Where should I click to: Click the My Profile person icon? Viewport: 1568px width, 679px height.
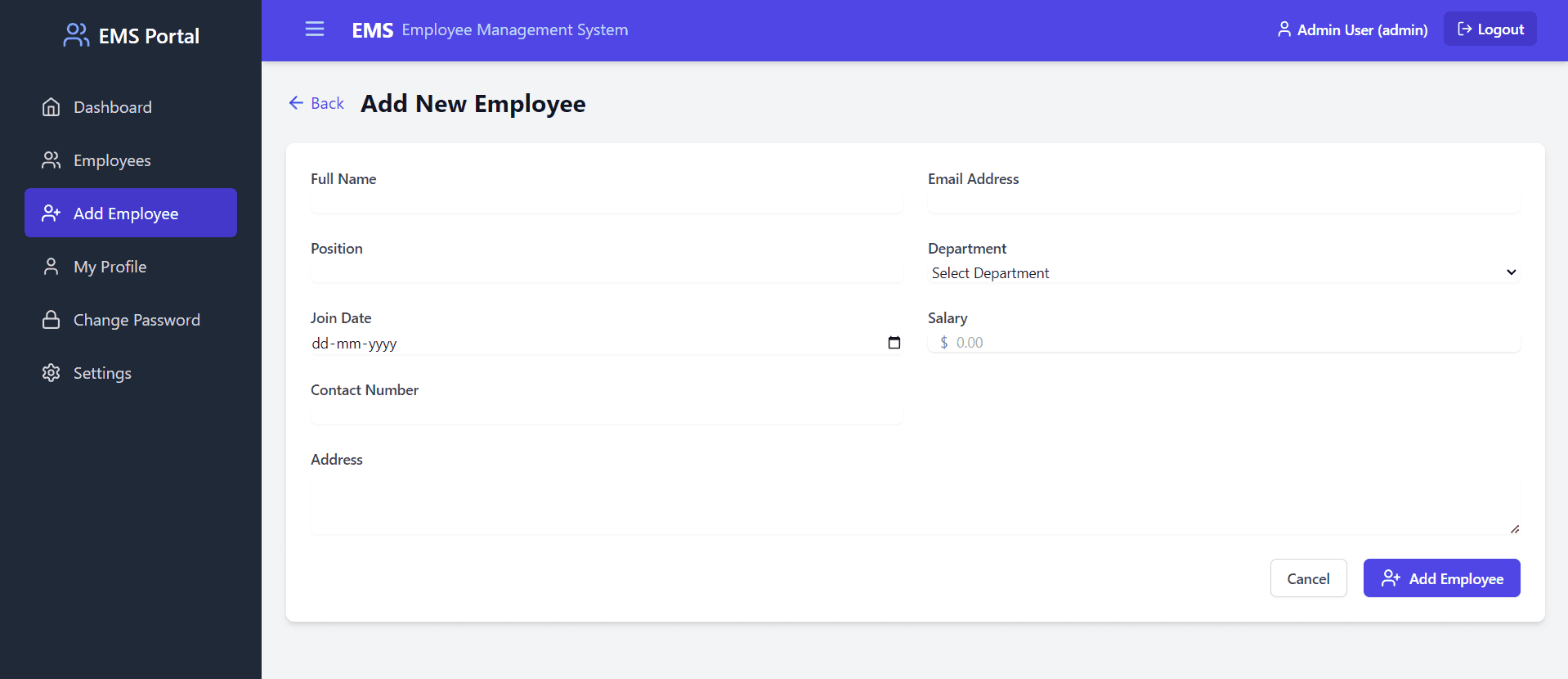52,267
